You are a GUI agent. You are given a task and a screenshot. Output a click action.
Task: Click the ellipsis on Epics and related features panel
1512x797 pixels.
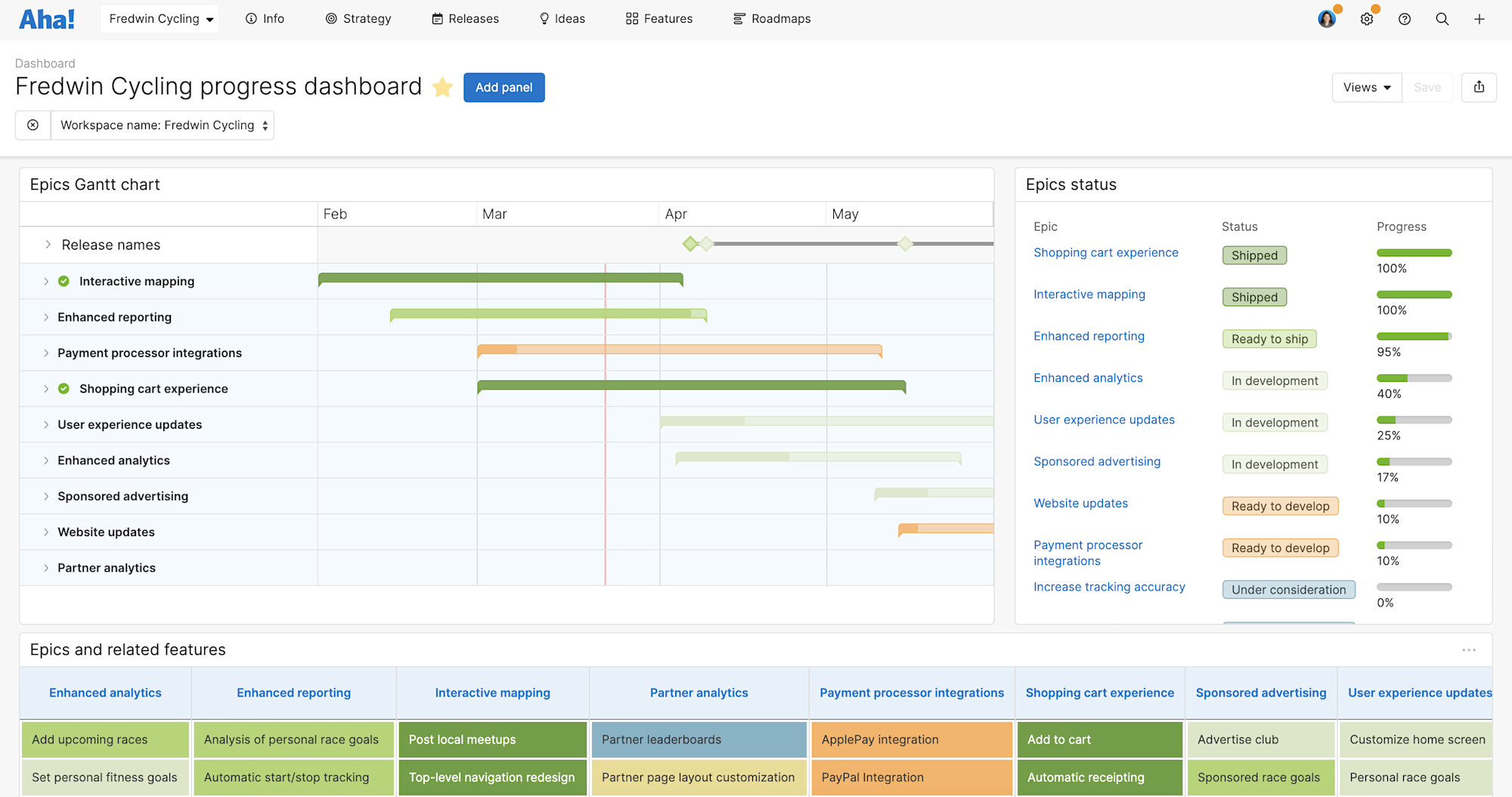[x=1470, y=650]
